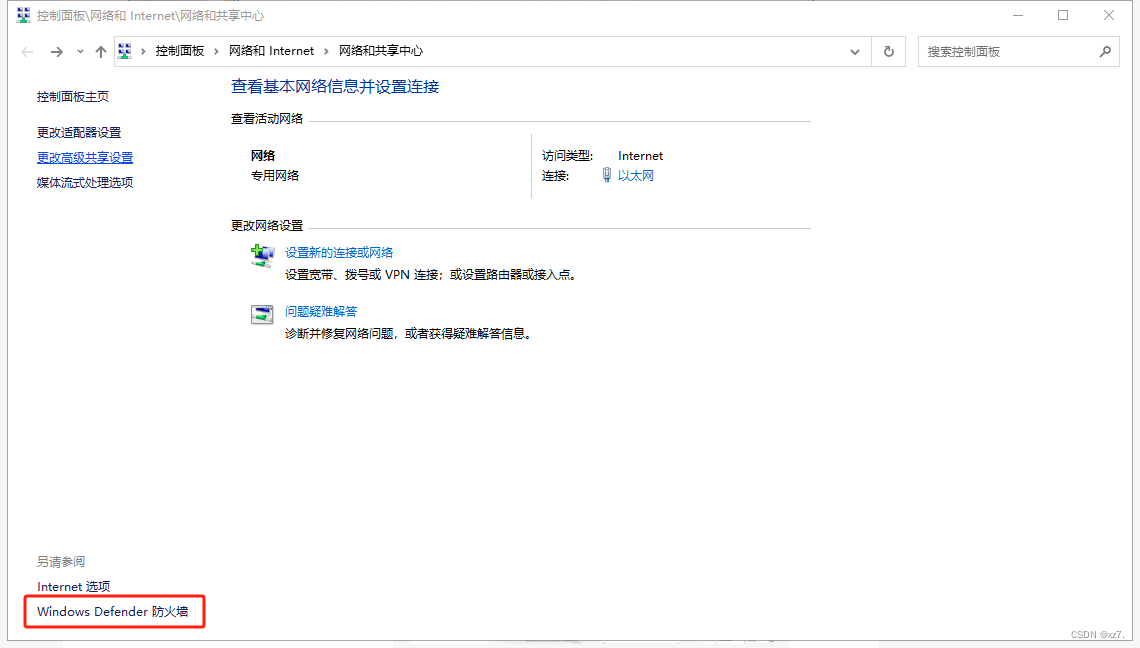The height and width of the screenshot is (648, 1140).
Task: Expand chevron after 控制面板 breadcrumb
Action: click(217, 51)
